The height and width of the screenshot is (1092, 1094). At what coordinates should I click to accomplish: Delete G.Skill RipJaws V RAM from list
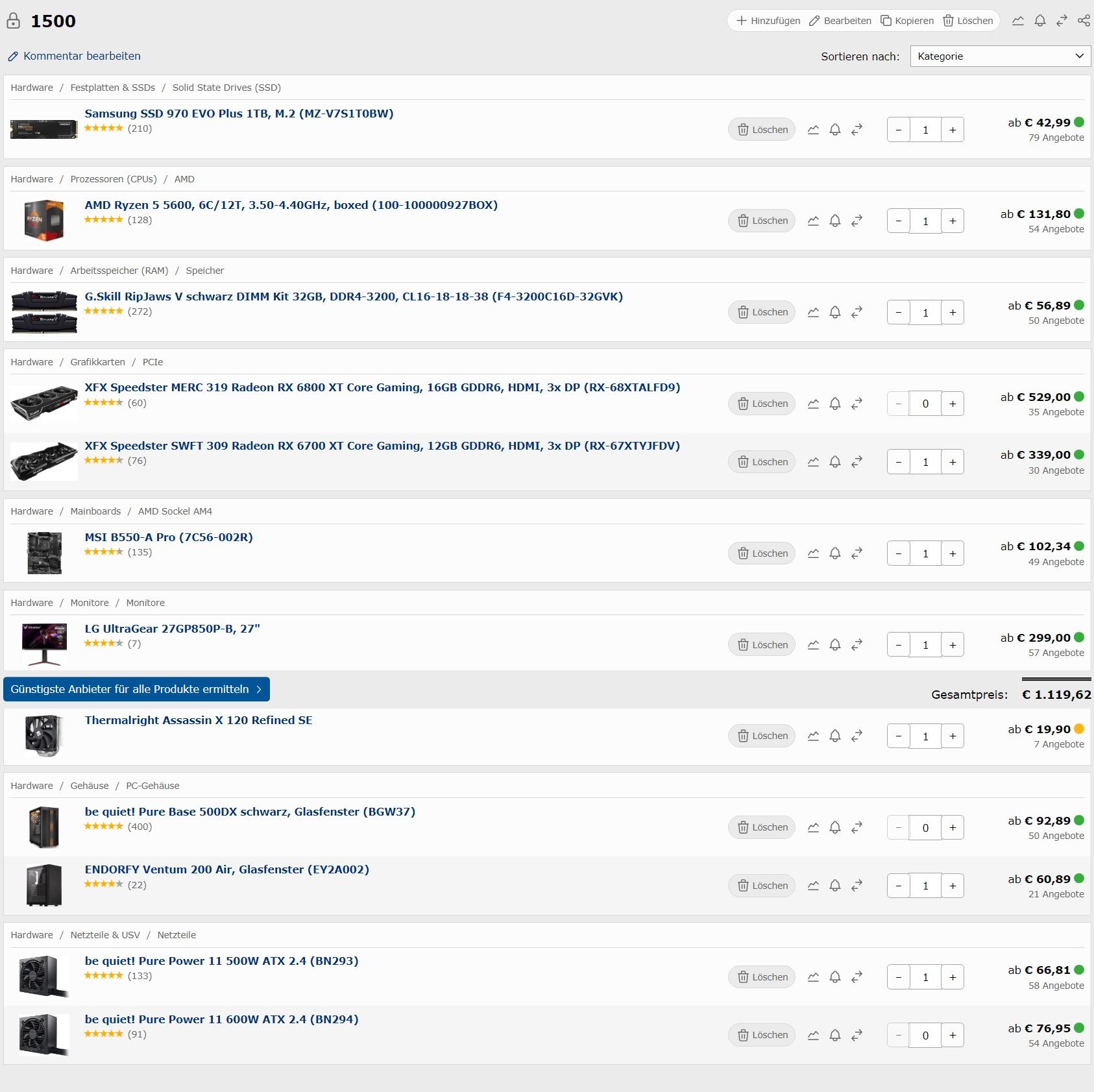click(762, 312)
